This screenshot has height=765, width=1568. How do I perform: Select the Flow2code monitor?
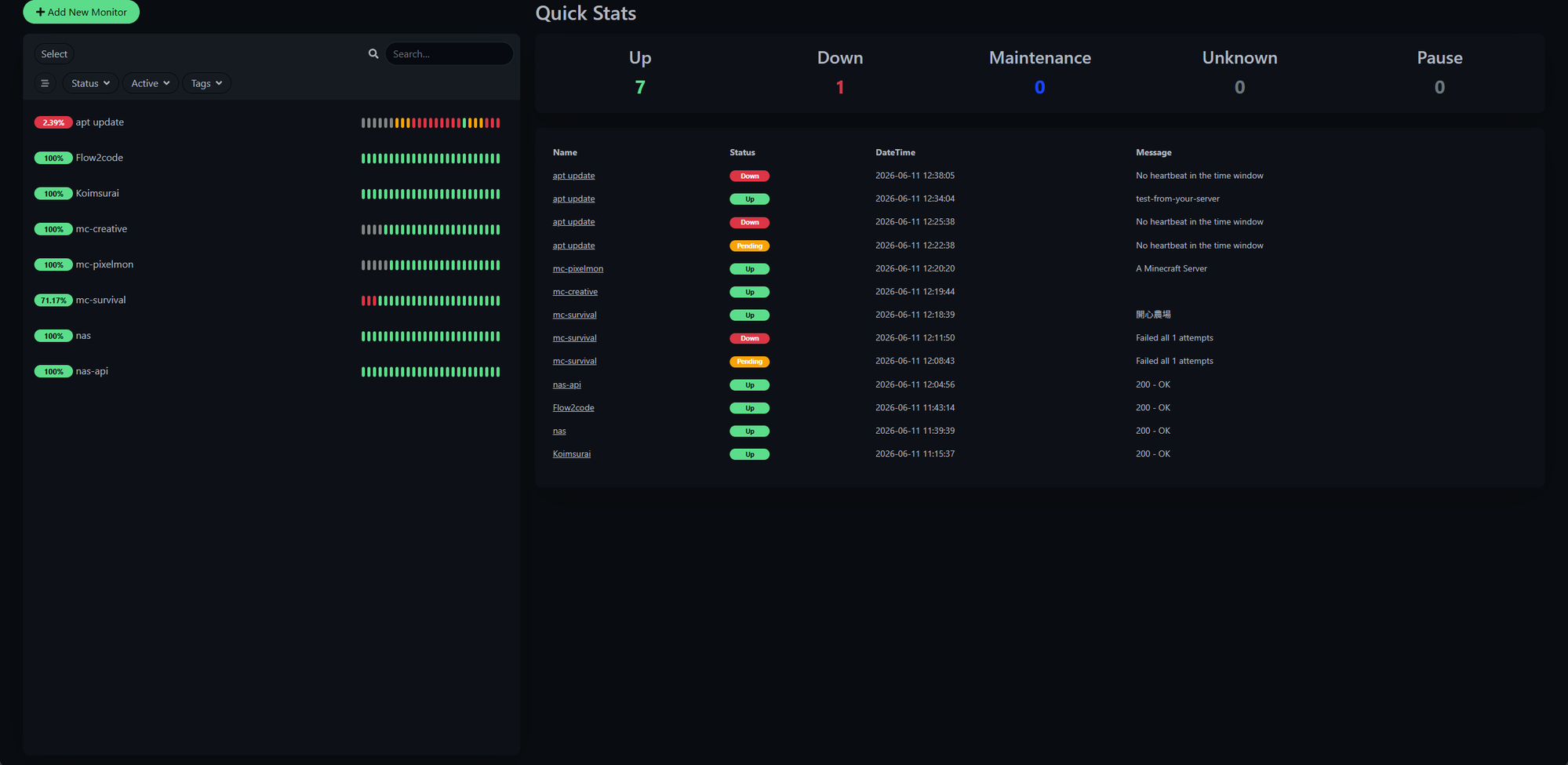(271, 158)
